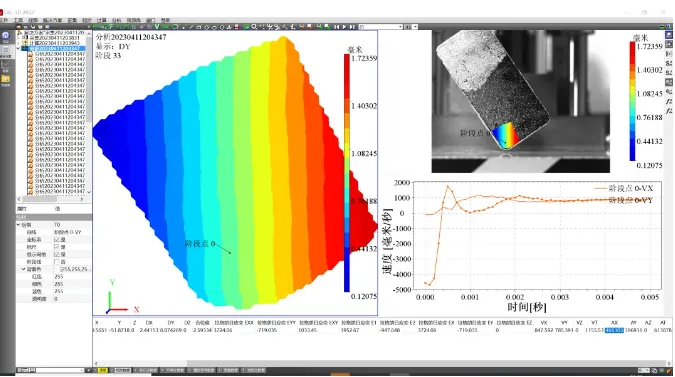Click the tree panel scroll-right arrow
This screenshot has height=377, width=675.
click(x=82, y=199)
